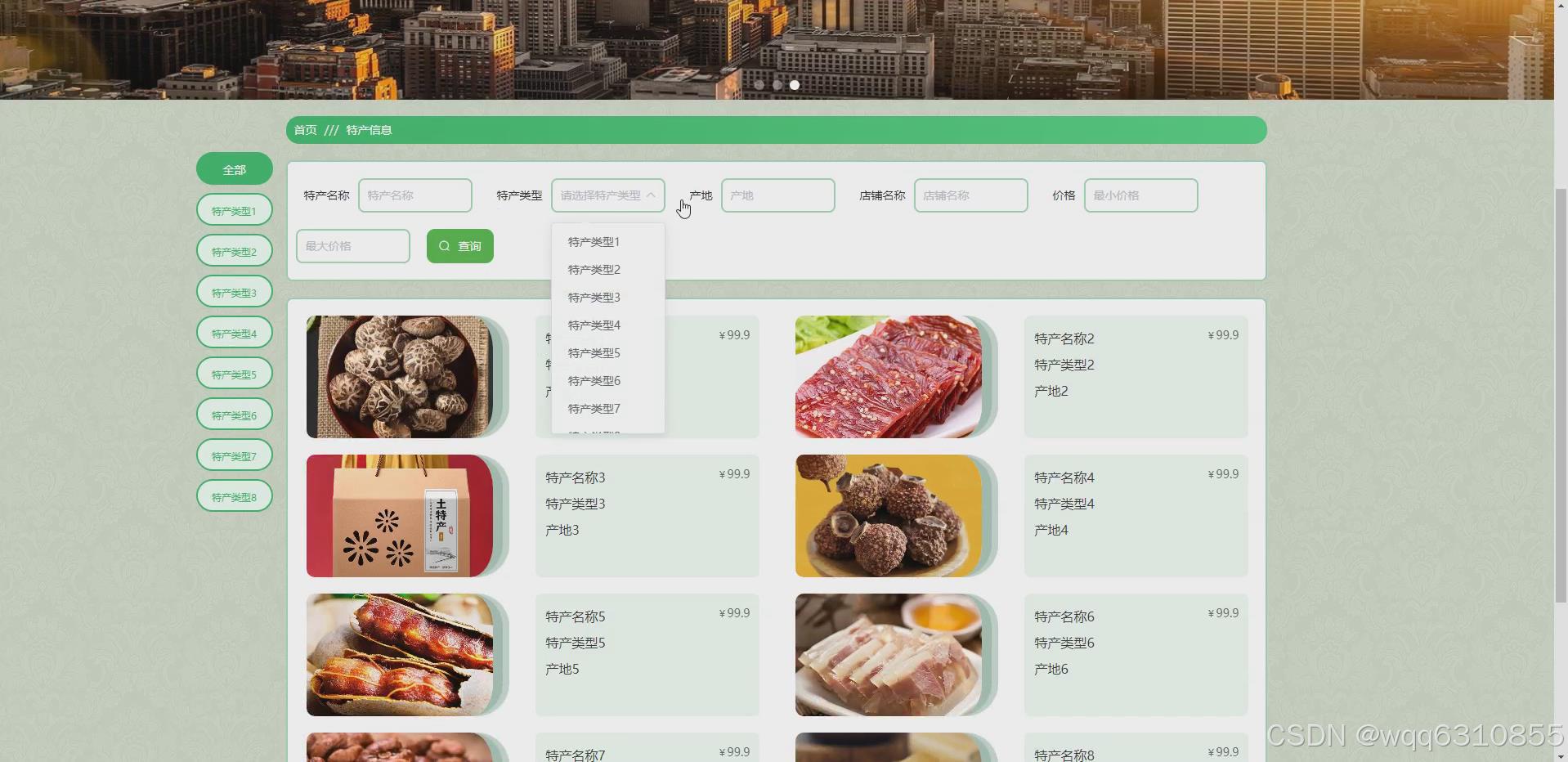The height and width of the screenshot is (762, 1568).
Task: Open the 特产名称5 product title
Action: [x=576, y=616]
